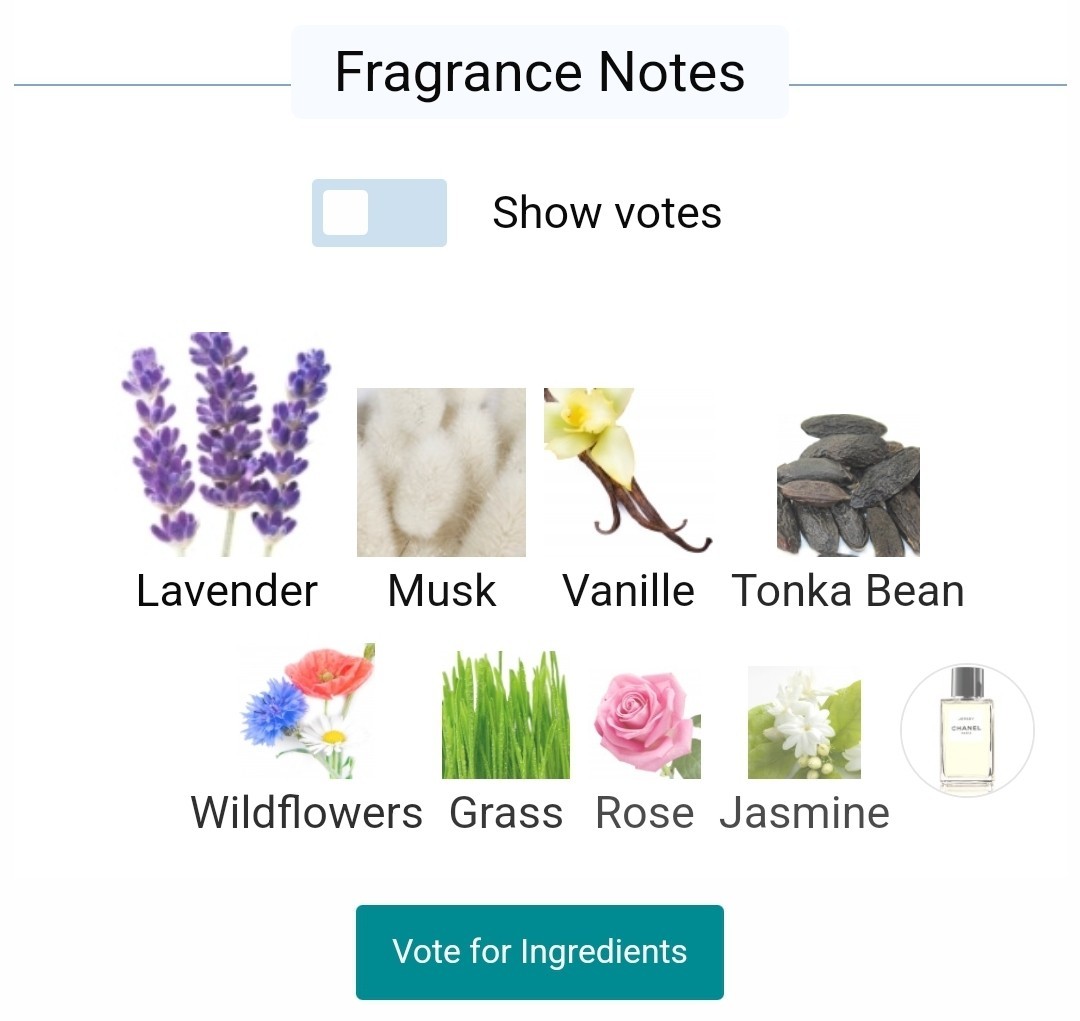
Task: Click the Lavender note image
Action: pos(226,444)
